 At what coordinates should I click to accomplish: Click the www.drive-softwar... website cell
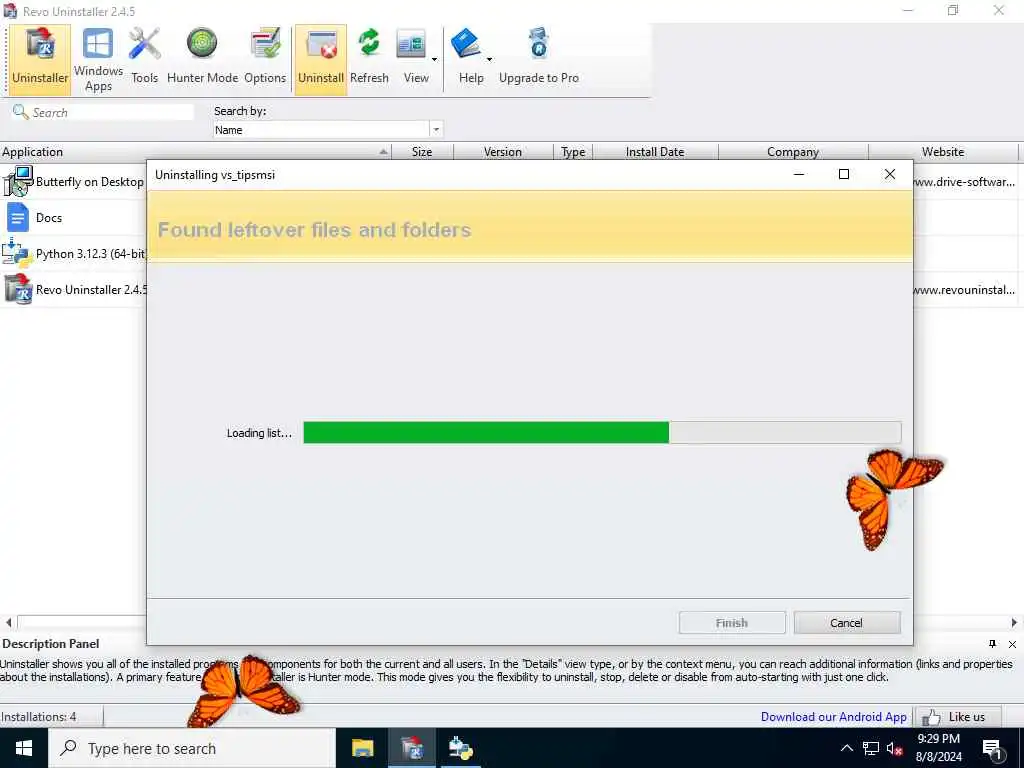point(964,182)
